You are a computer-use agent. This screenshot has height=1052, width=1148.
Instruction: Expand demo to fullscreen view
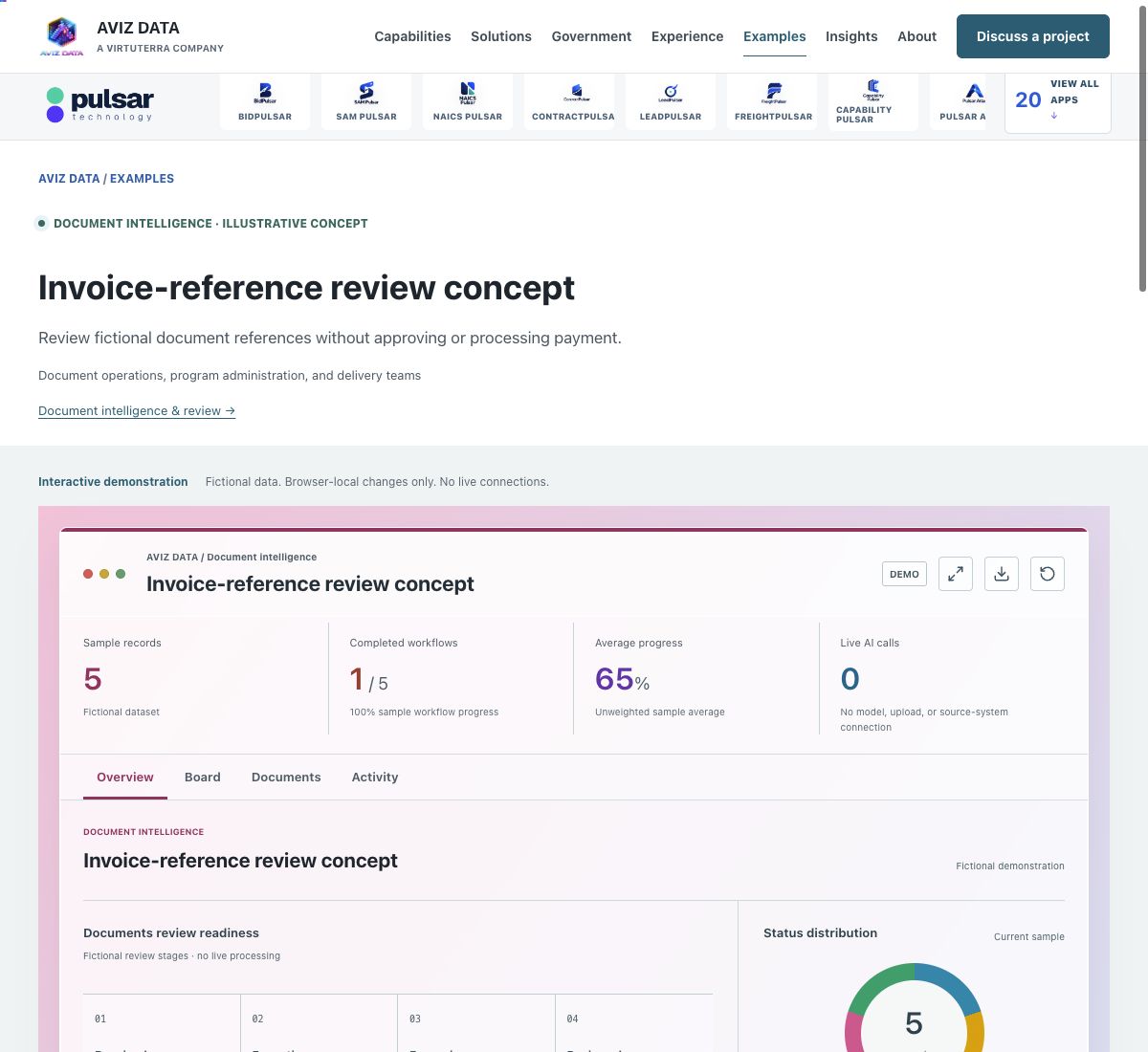coord(956,574)
